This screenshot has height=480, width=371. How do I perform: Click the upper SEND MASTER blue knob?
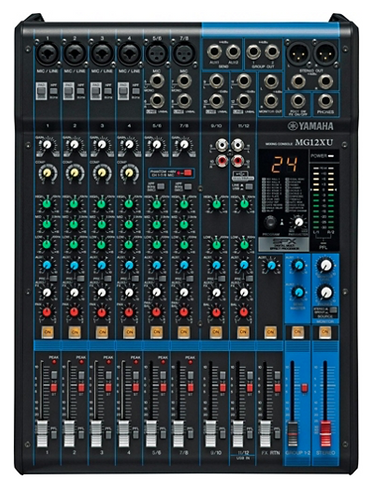[298, 265]
